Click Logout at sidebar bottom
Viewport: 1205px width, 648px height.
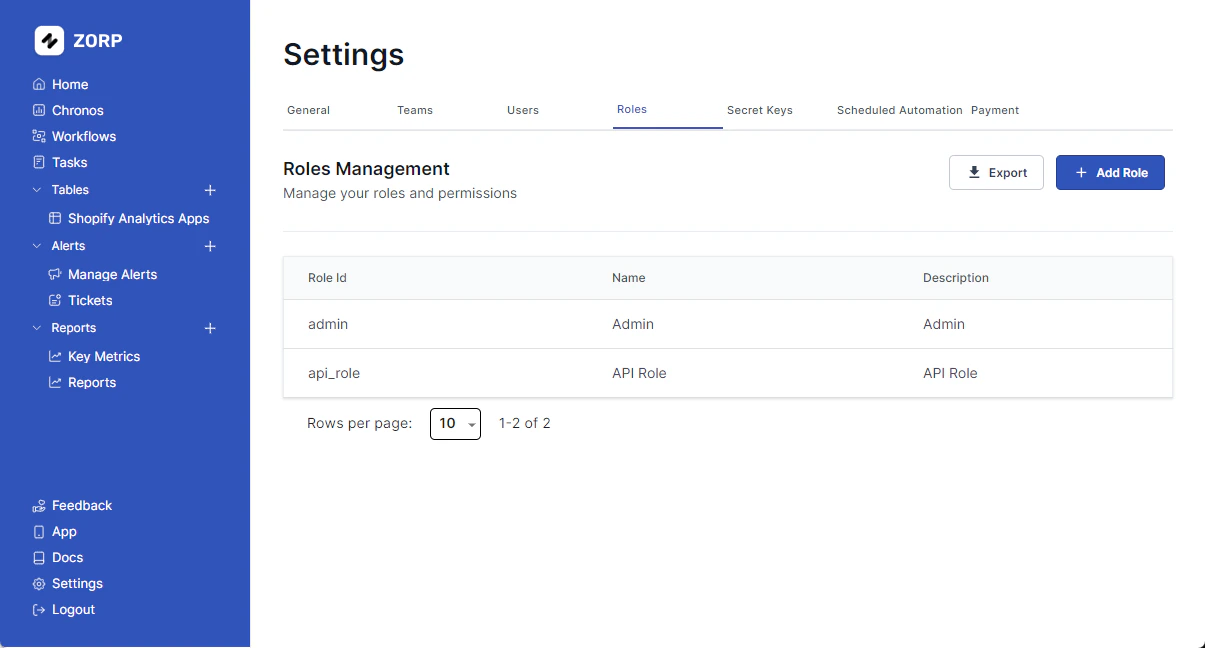[72, 609]
